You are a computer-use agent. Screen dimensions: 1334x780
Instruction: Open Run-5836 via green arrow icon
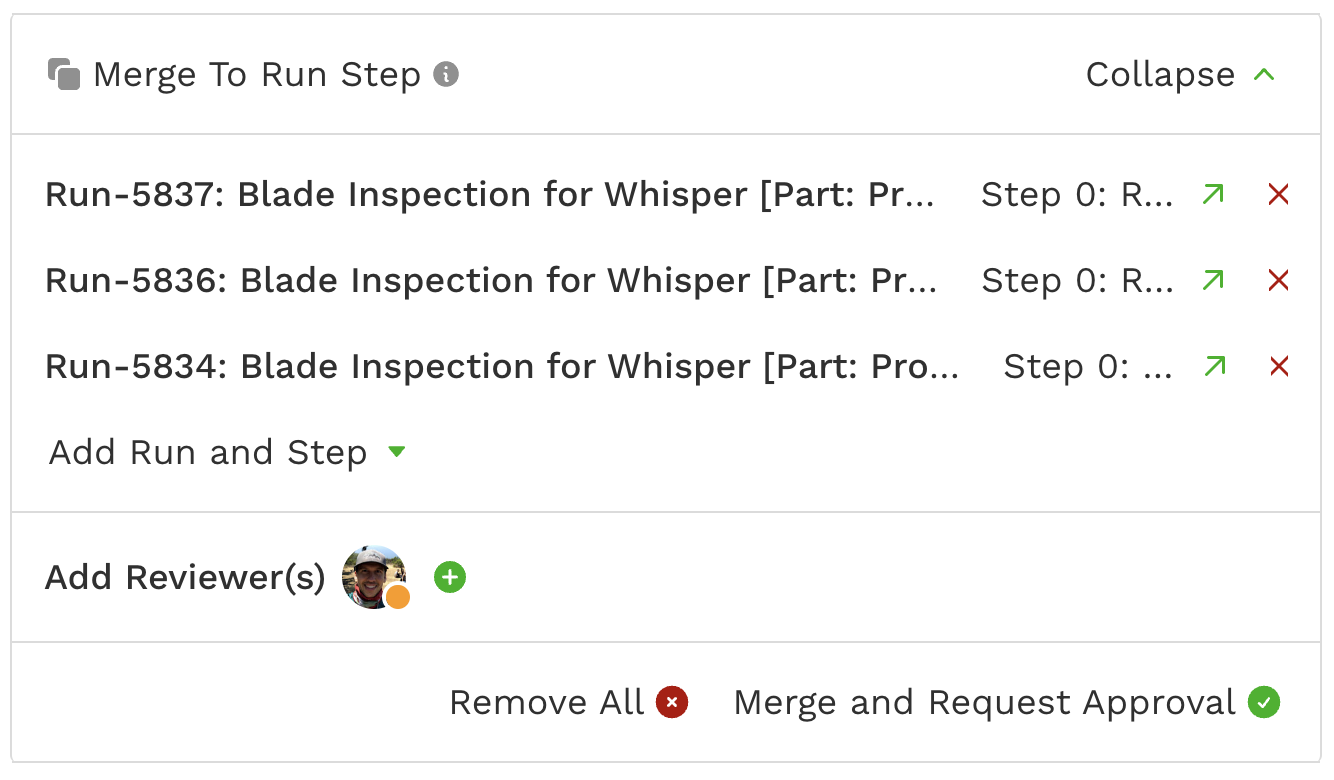1213,281
